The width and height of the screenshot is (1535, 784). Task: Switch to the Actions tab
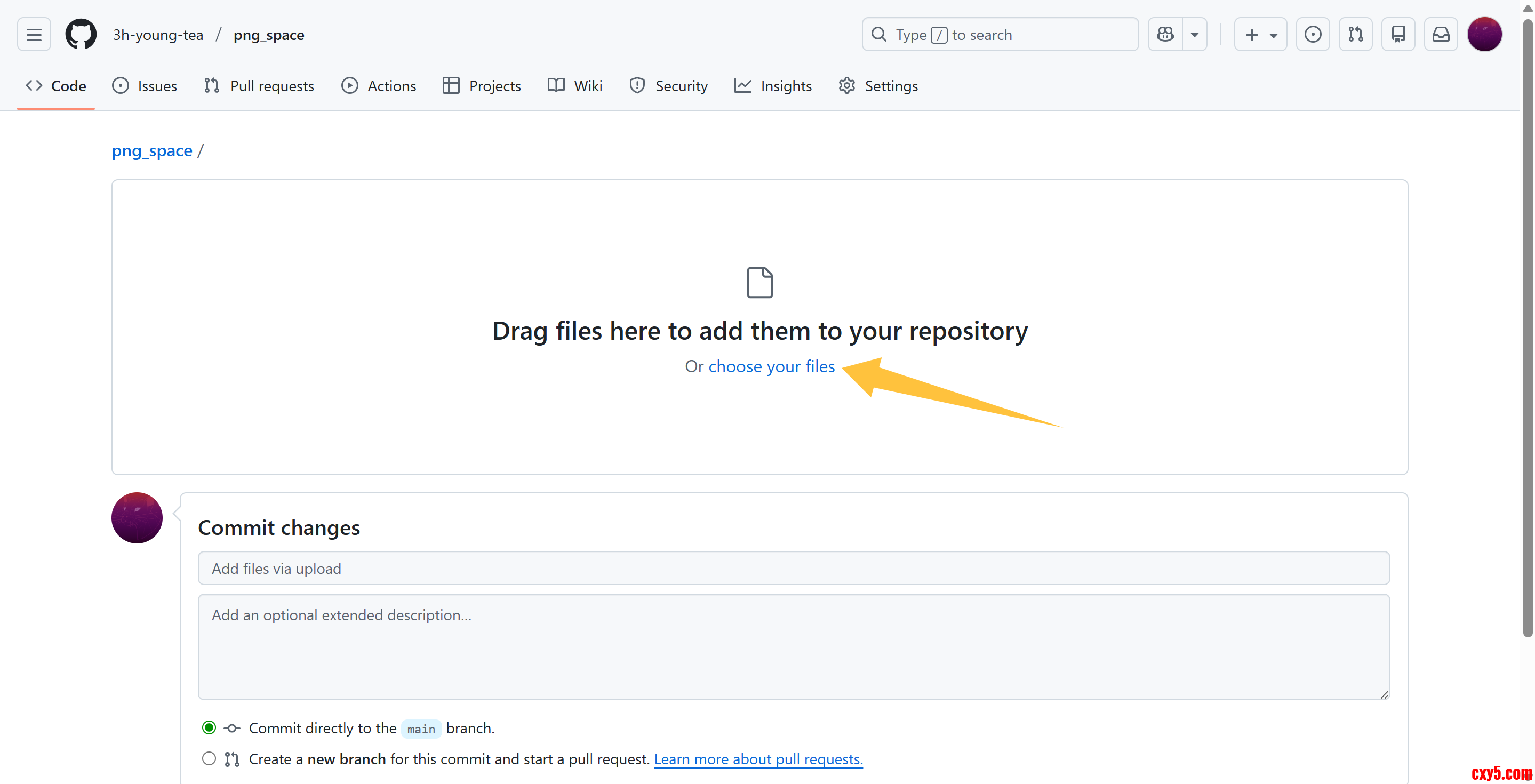378,86
